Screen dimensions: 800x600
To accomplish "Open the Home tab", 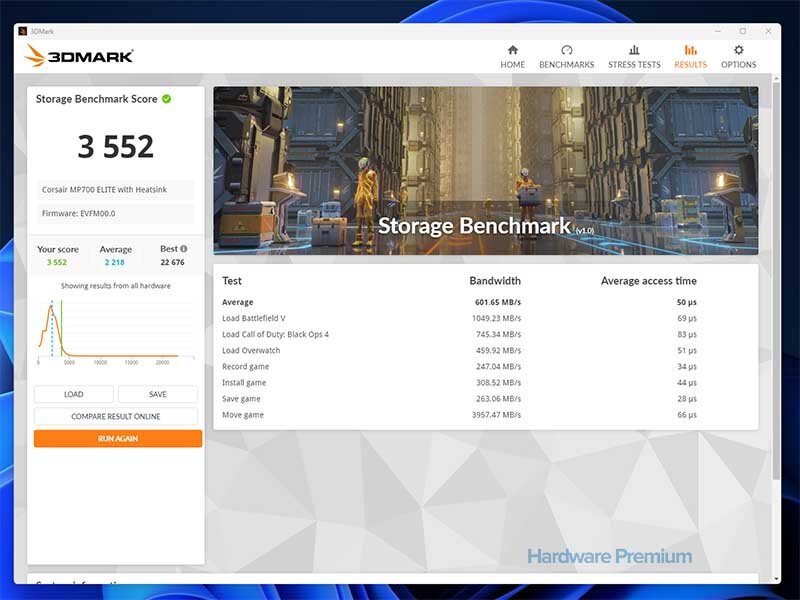I will (x=512, y=57).
